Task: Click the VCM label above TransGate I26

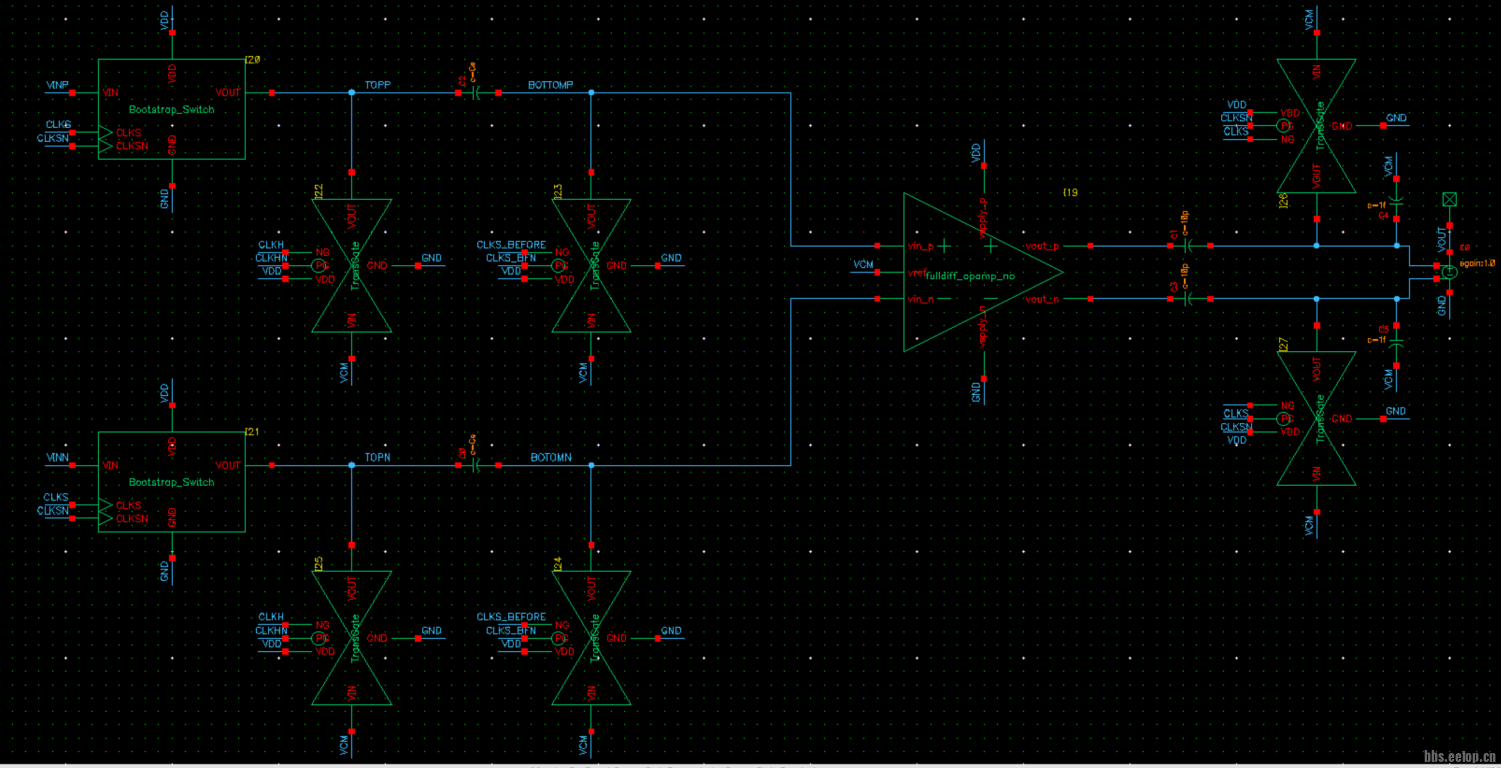Action: [1310, 20]
